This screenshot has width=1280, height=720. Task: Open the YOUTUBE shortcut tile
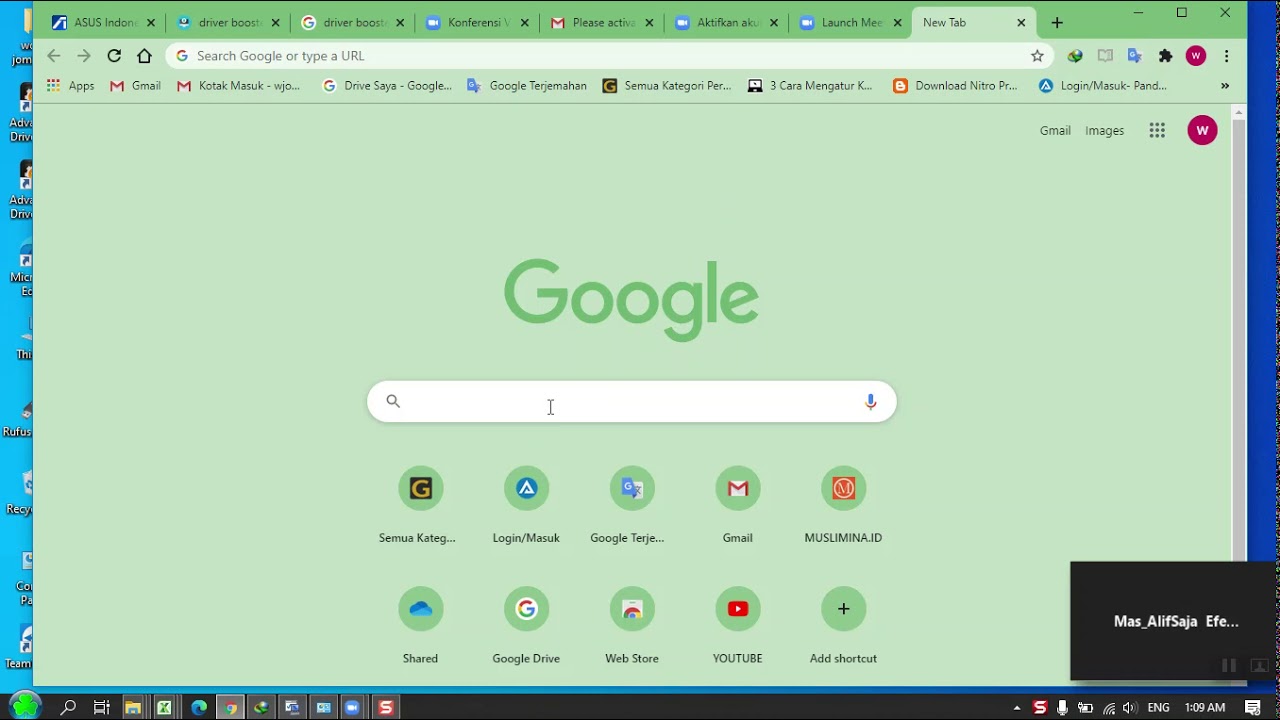point(737,626)
